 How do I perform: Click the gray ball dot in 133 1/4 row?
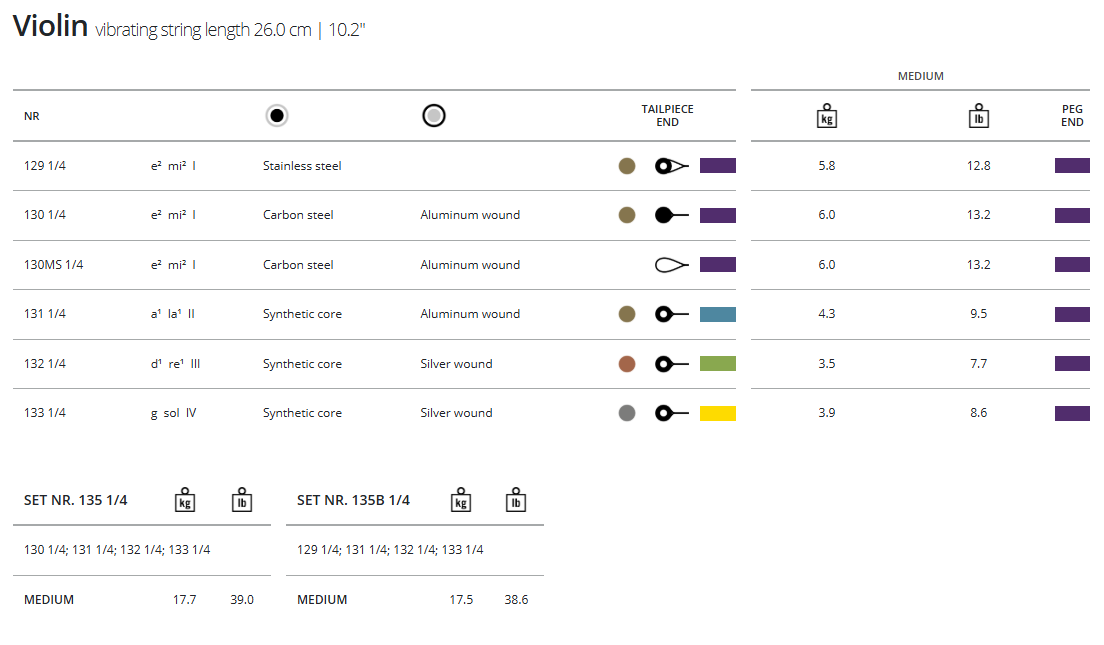627,413
